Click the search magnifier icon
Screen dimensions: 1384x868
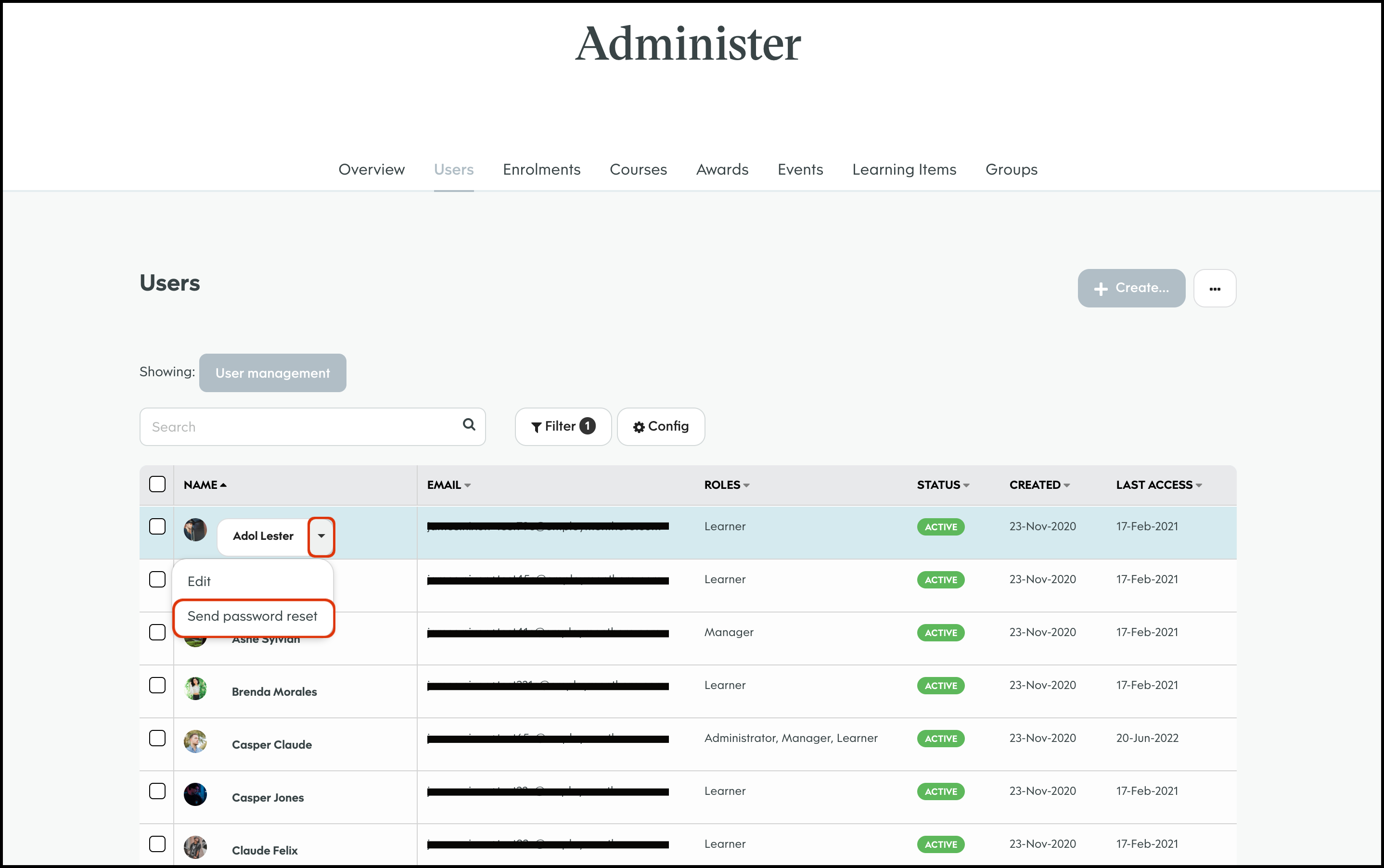tap(468, 425)
